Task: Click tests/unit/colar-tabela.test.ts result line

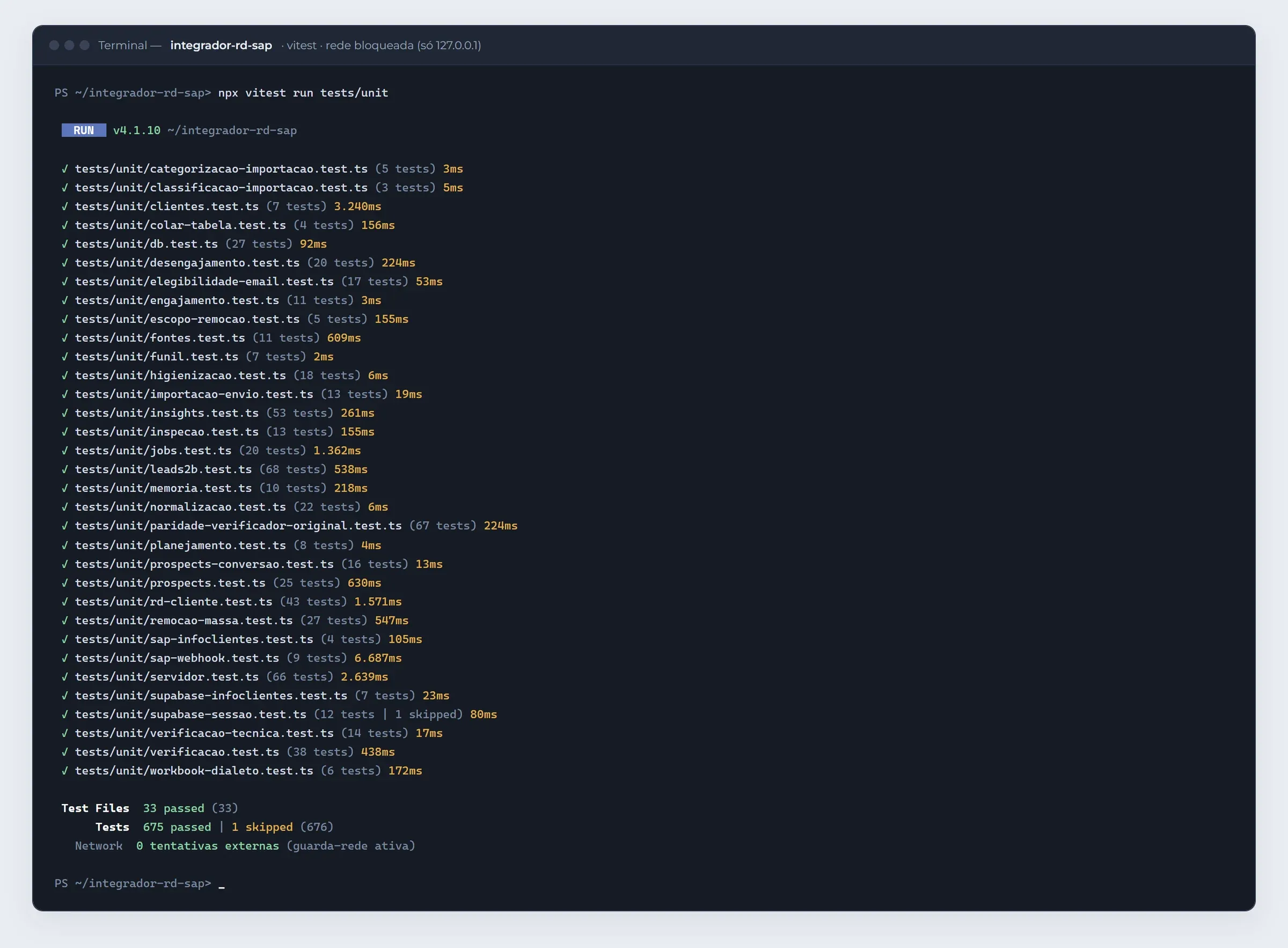Action: tap(228, 225)
